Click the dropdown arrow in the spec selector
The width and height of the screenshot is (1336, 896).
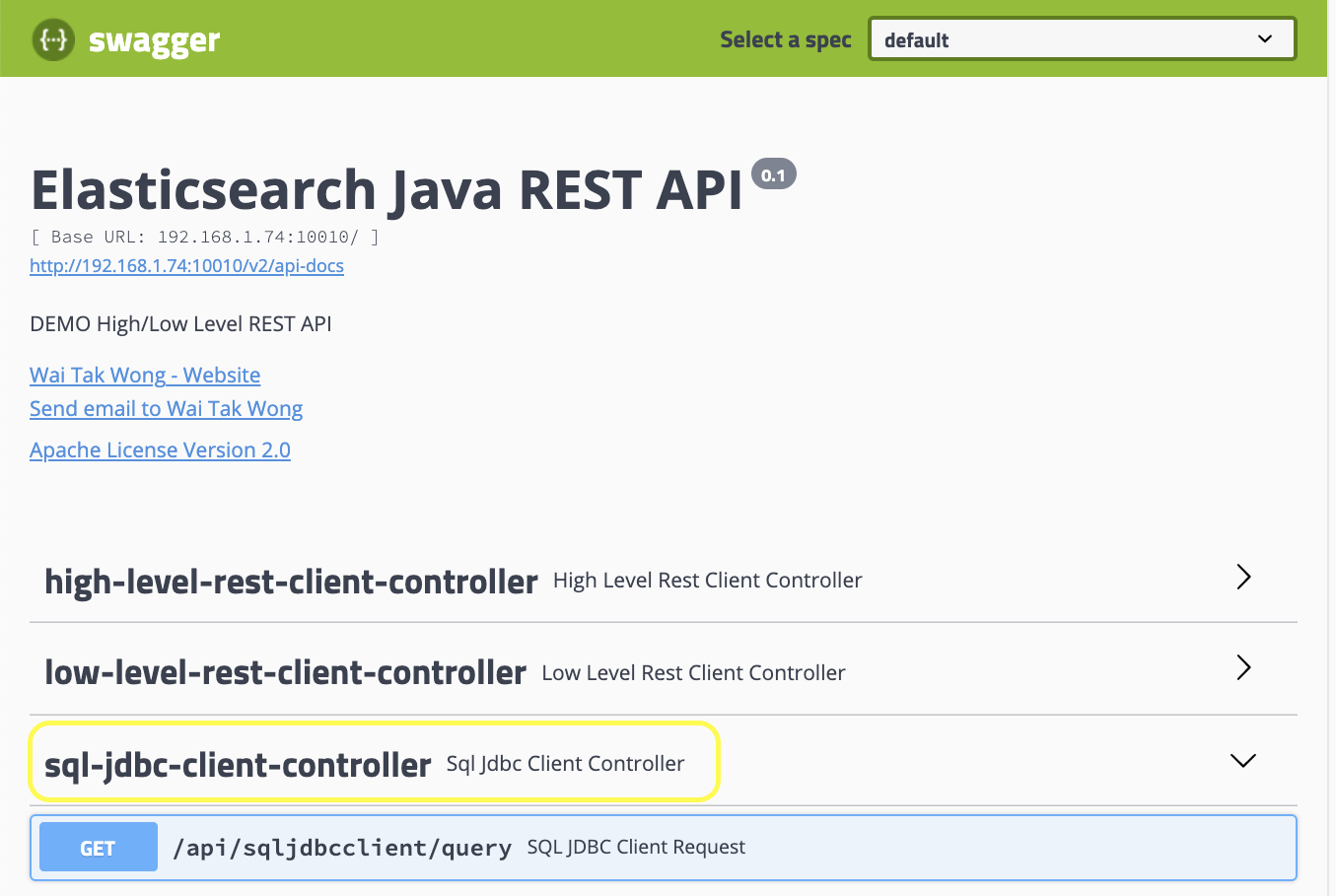(x=1265, y=38)
